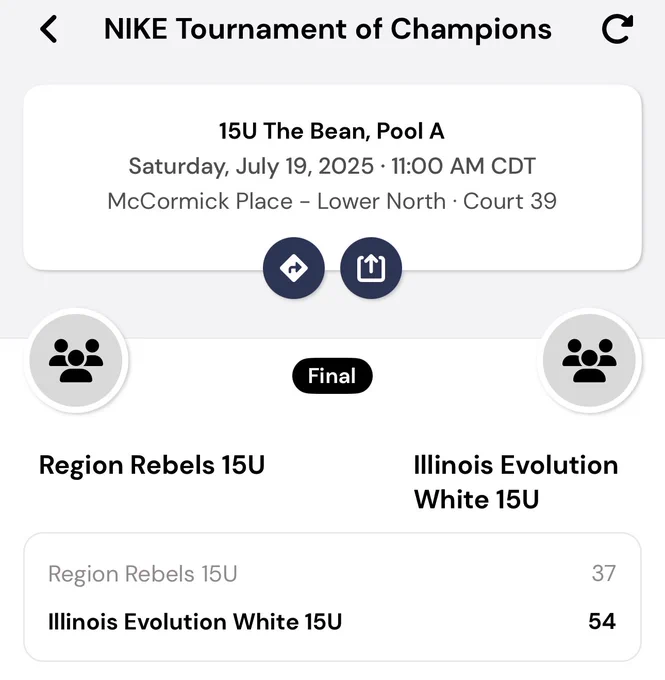Tap the losing score 37
Screen dimensions: 665x680
pos(604,573)
